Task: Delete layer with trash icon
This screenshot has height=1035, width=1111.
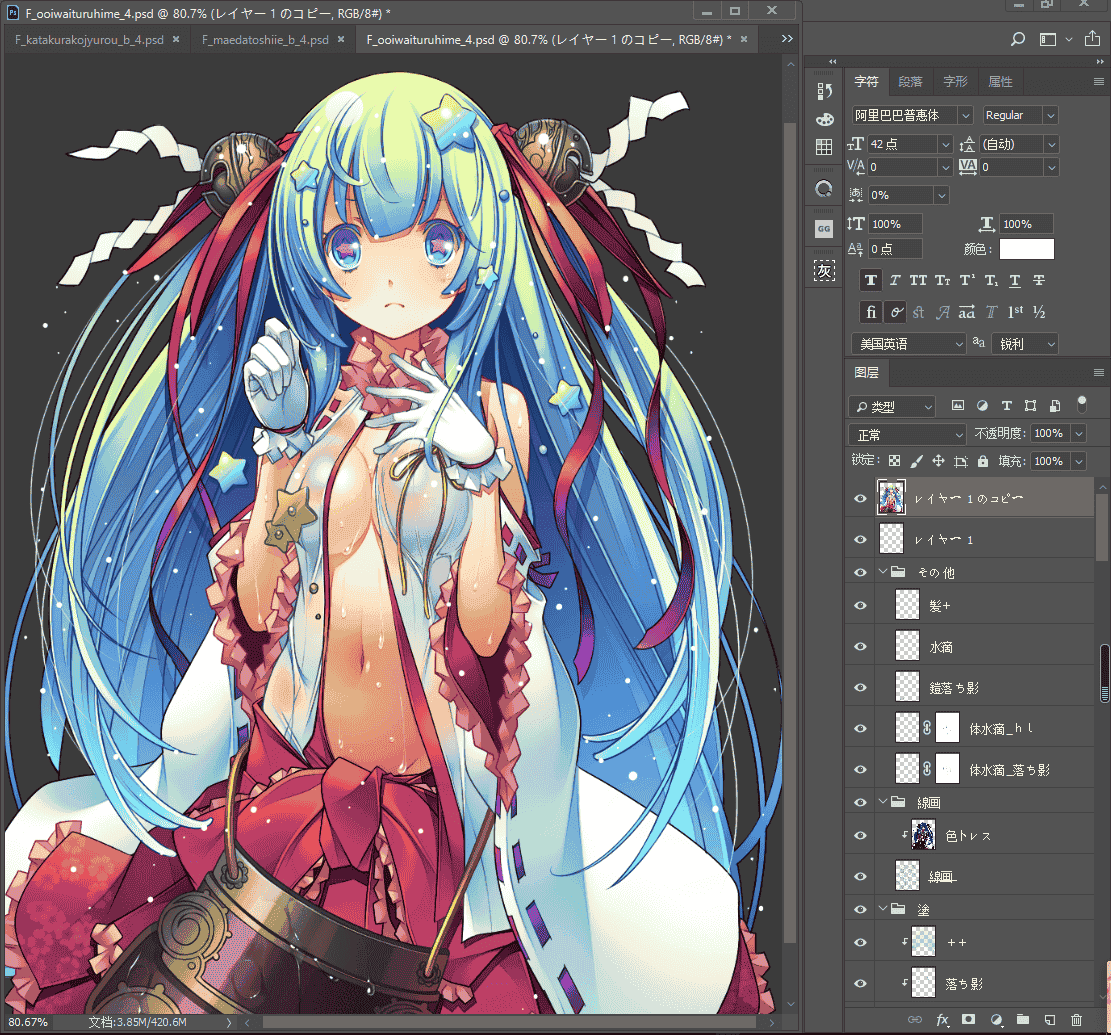Action: pos(1076,1019)
